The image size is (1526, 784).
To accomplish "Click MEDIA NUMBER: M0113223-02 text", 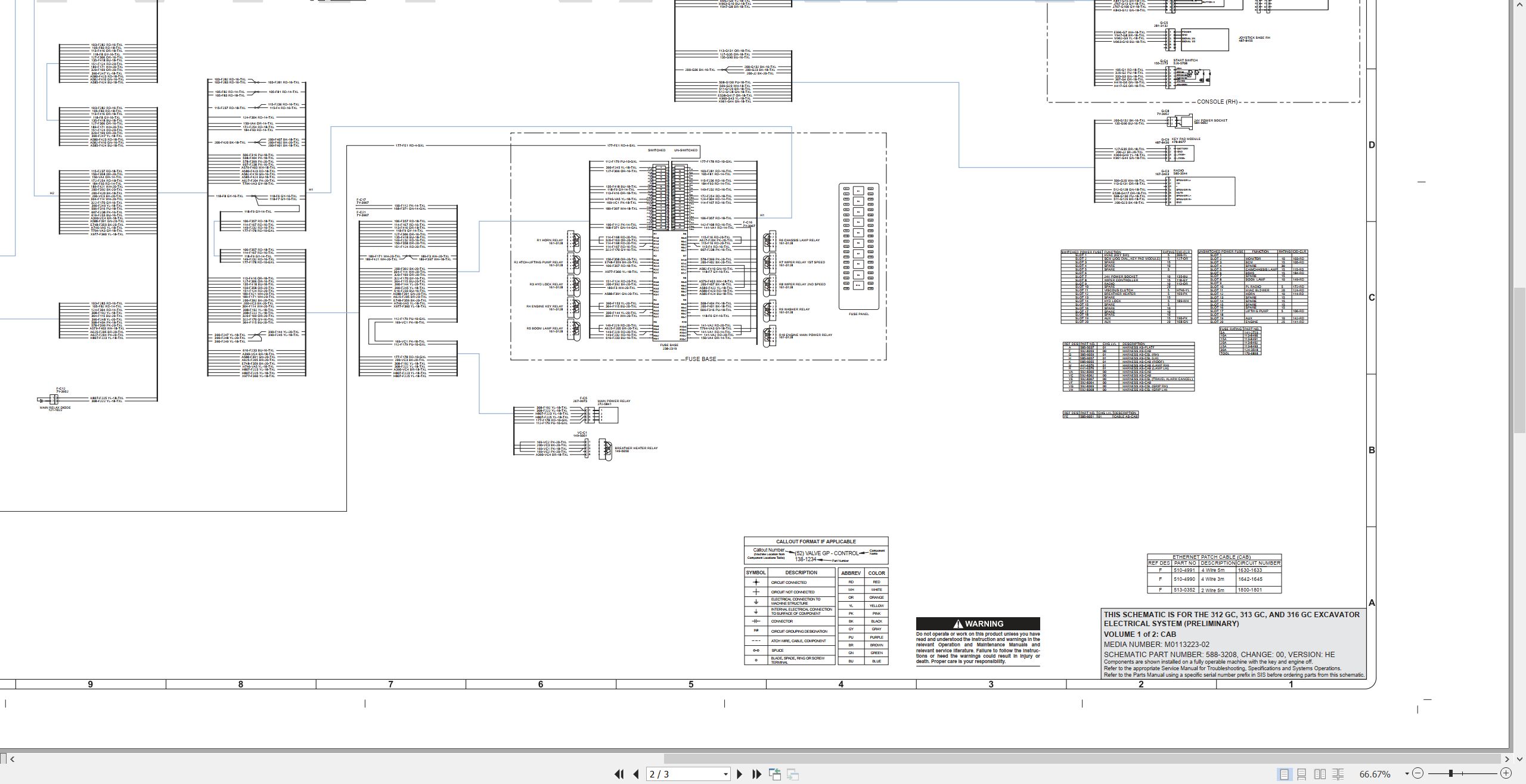I will (x=1156, y=645).
